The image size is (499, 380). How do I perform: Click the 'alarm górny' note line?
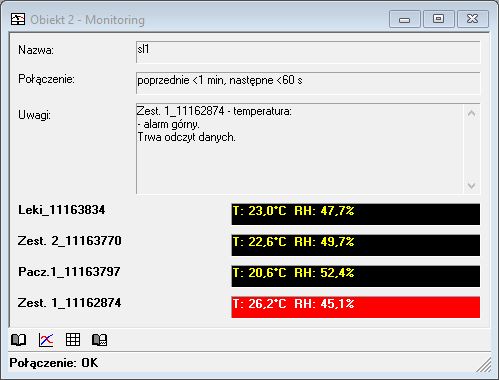click(x=168, y=124)
